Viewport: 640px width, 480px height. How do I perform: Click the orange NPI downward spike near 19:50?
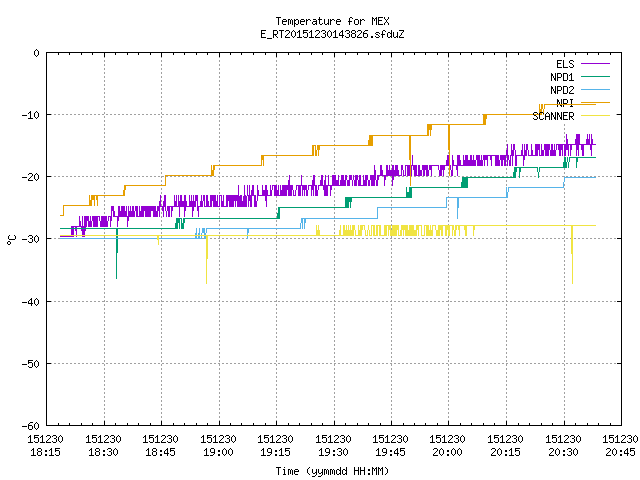410,161
